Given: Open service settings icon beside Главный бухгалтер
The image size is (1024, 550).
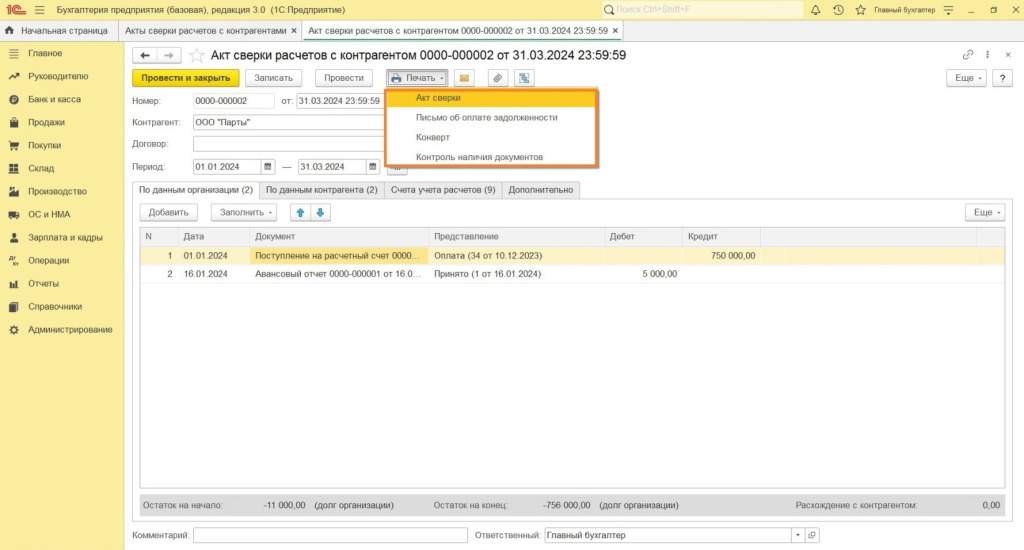Looking at the screenshot, I should coord(949,10).
